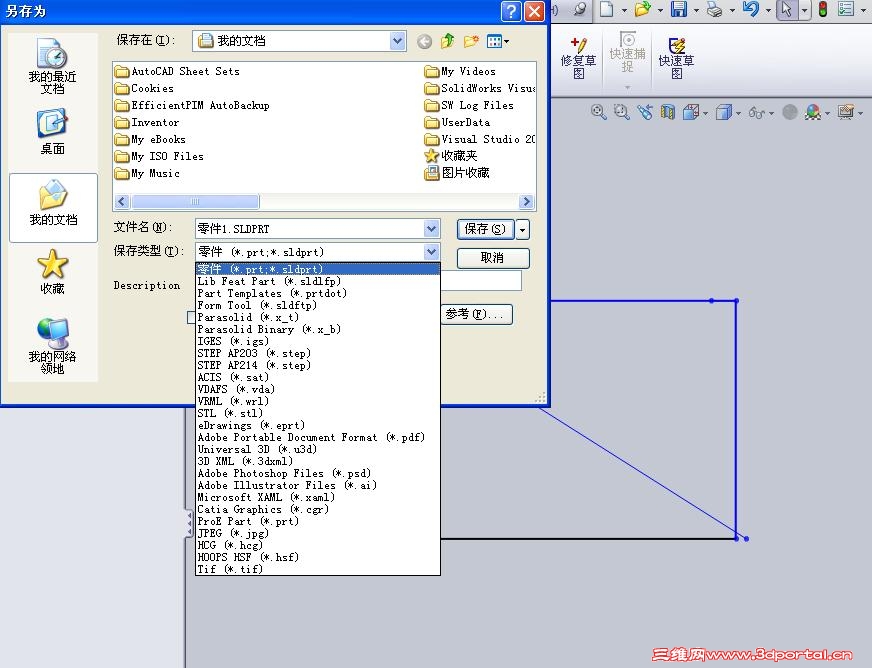The width and height of the screenshot is (872, 668).
Task: Click Rapid Sketch tool (快速草图)
Action: click(676, 58)
